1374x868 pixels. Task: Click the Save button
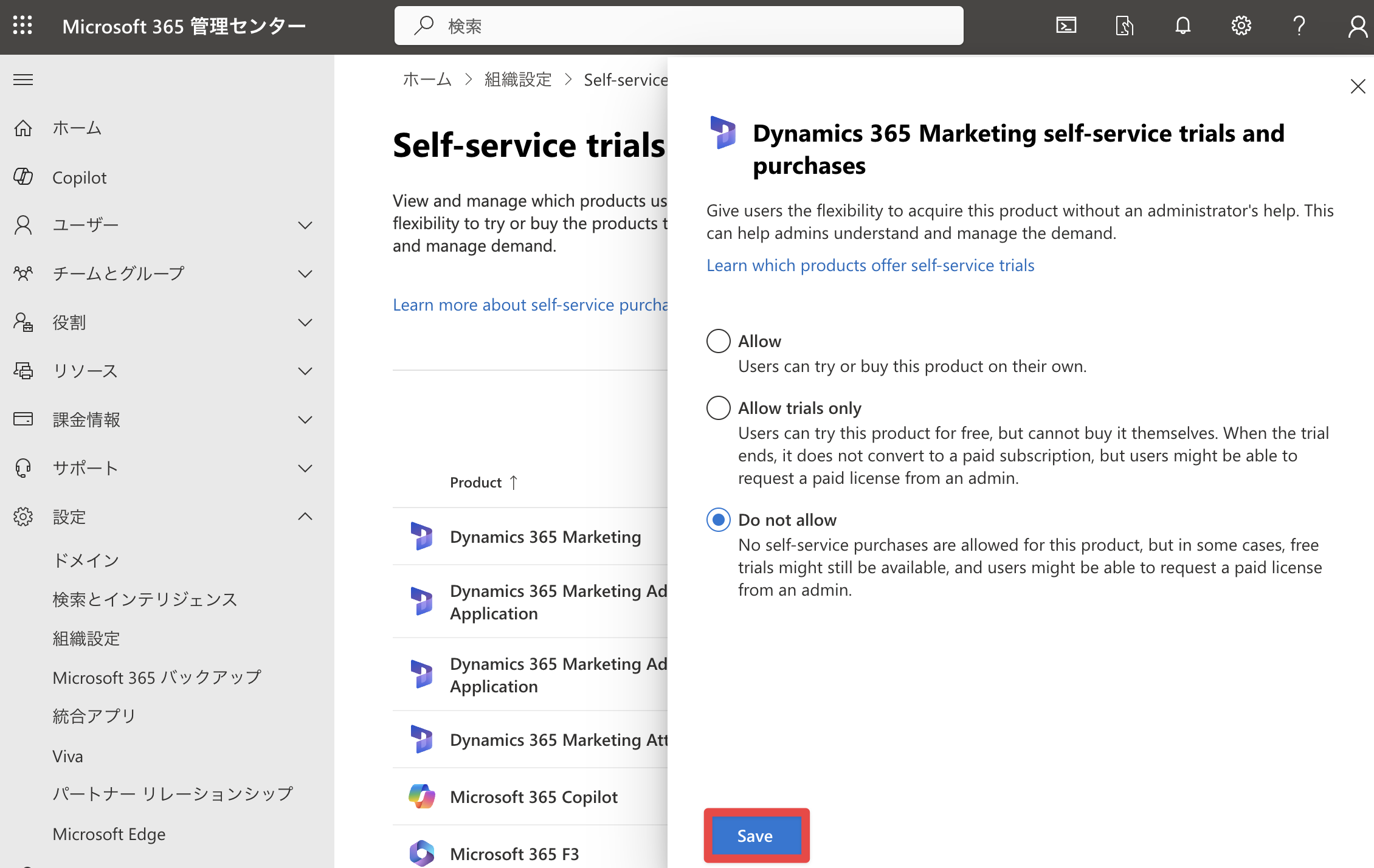756,835
